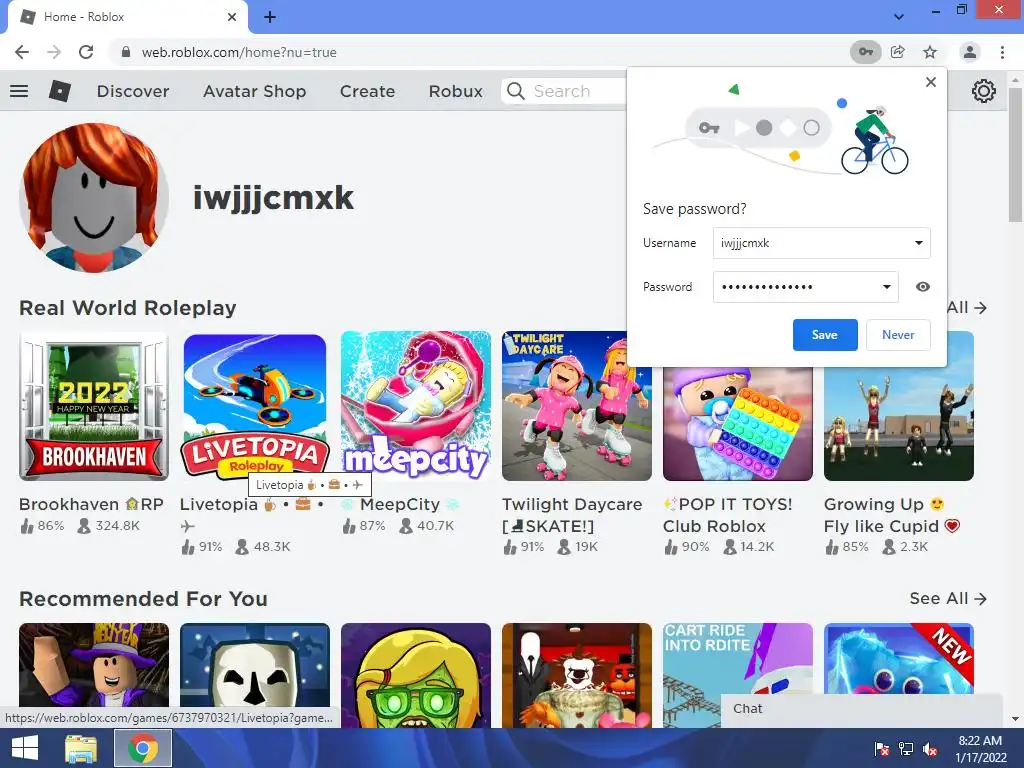The width and height of the screenshot is (1024, 768).
Task: Click the Brookhaven RP title link
Action: pyautogui.click(x=91, y=504)
